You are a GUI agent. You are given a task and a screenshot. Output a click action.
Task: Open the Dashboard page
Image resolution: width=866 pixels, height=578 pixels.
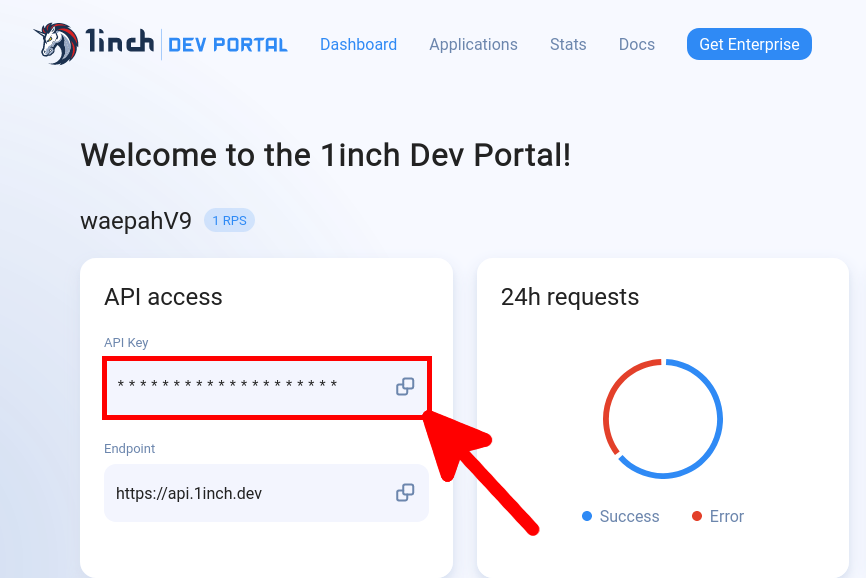pyautogui.click(x=358, y=45)
